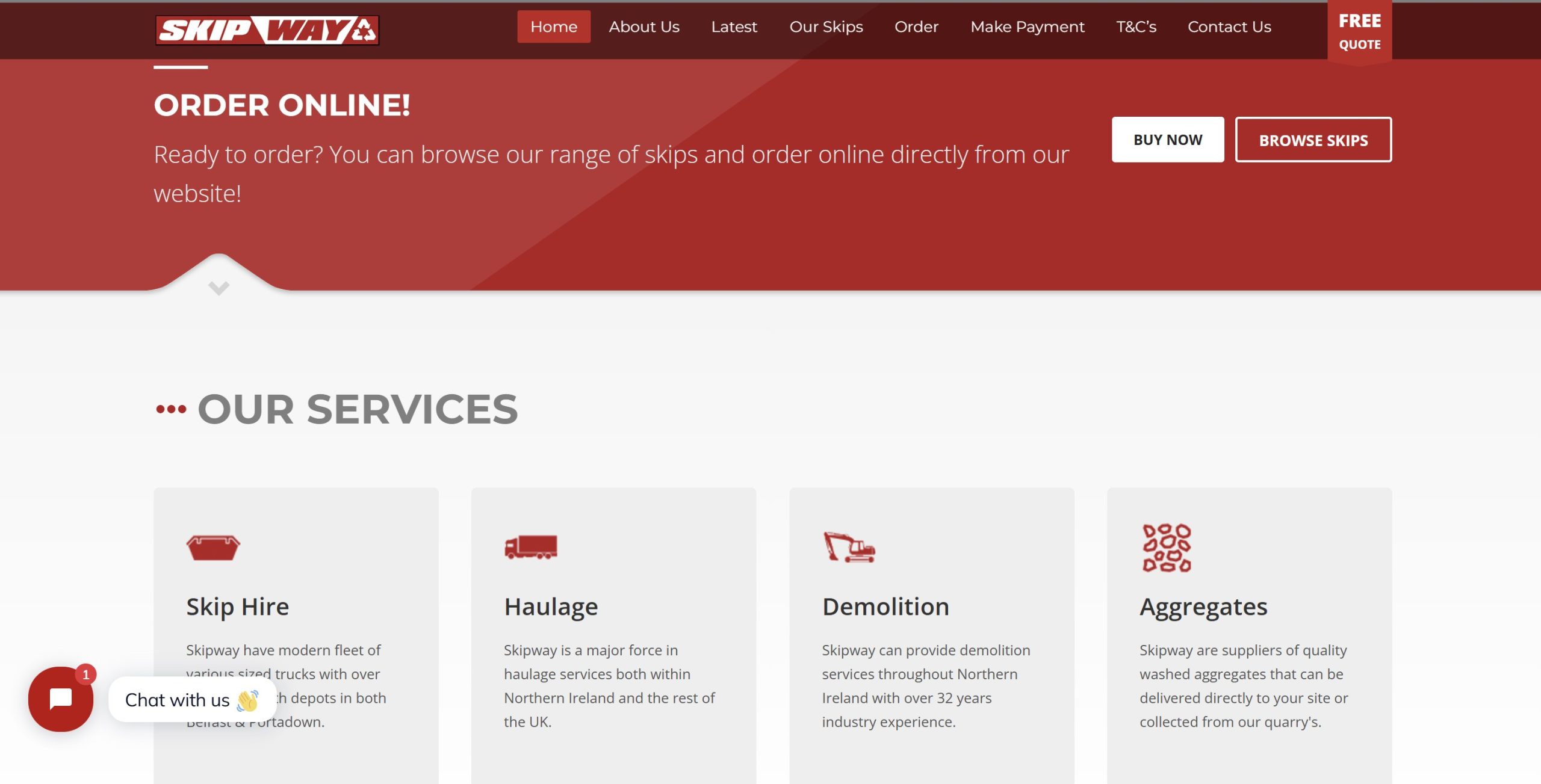Open the Skip Hire heading
The height and width of the screenshot is (784, 1541).
(237, 607)
